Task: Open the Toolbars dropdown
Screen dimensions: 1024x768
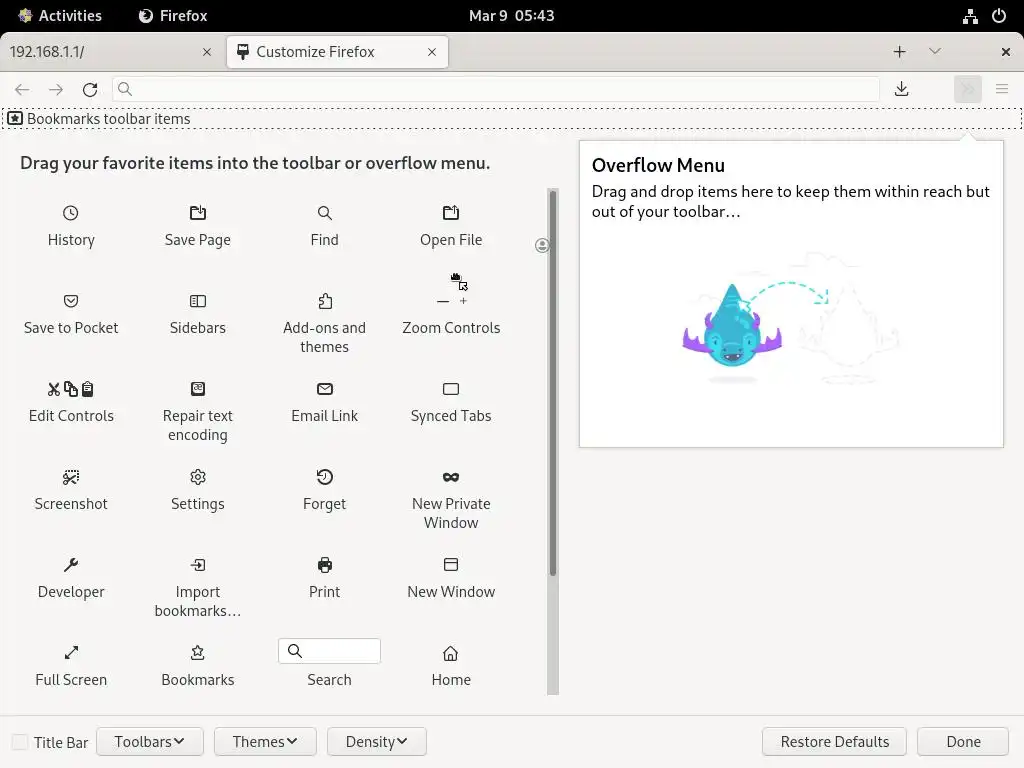Action: click(x=150, y=742)
